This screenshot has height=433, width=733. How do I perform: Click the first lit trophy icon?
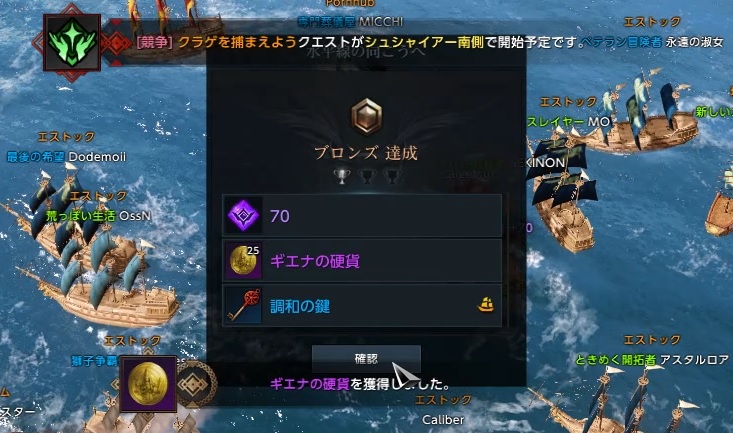coord(342,176)
